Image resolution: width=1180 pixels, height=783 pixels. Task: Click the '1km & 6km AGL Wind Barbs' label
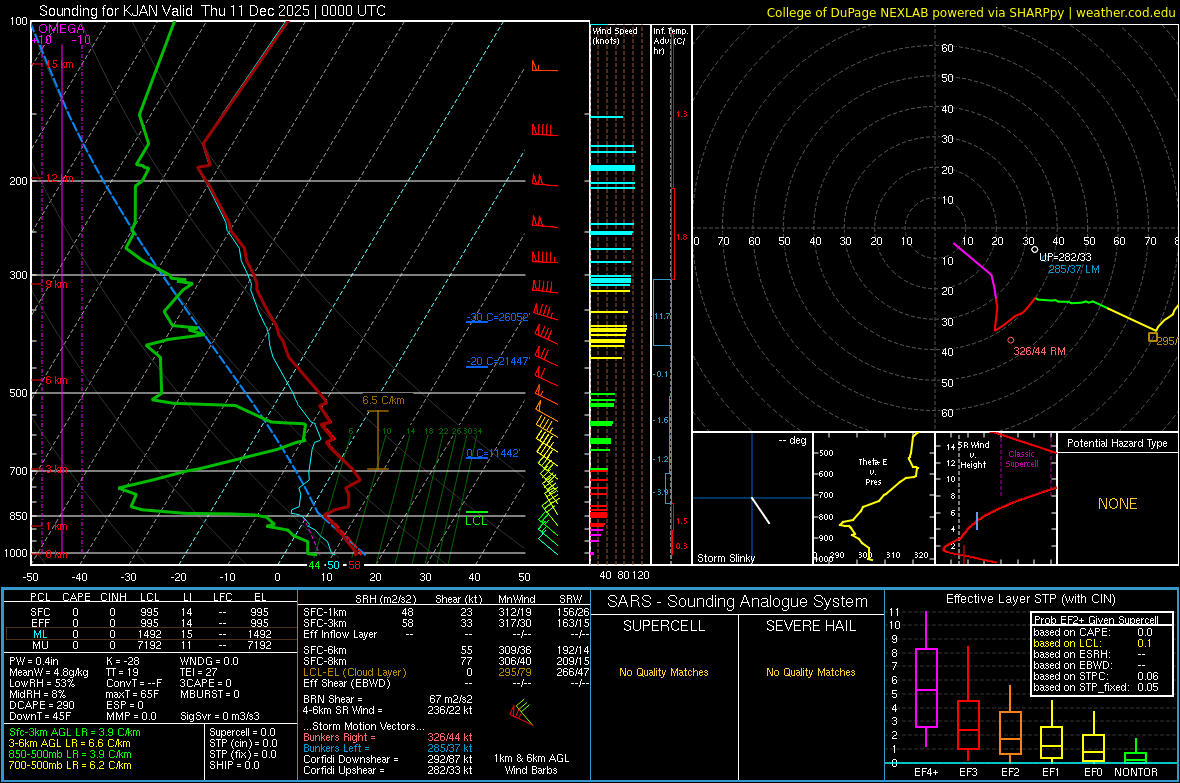531,764
